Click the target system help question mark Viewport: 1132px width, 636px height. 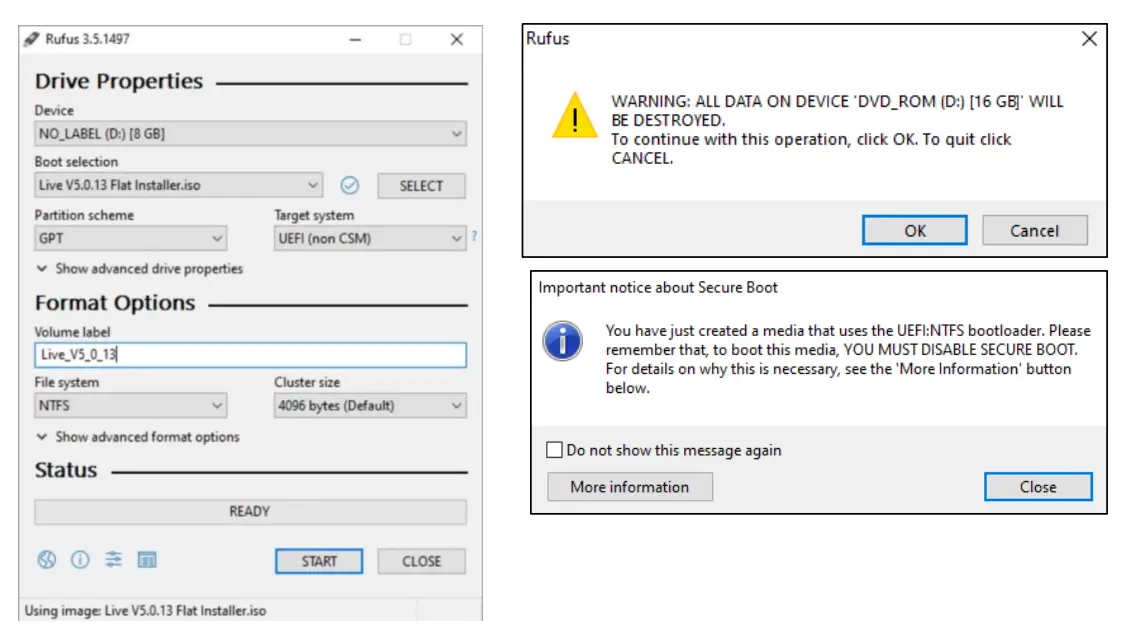click(474, 236)
